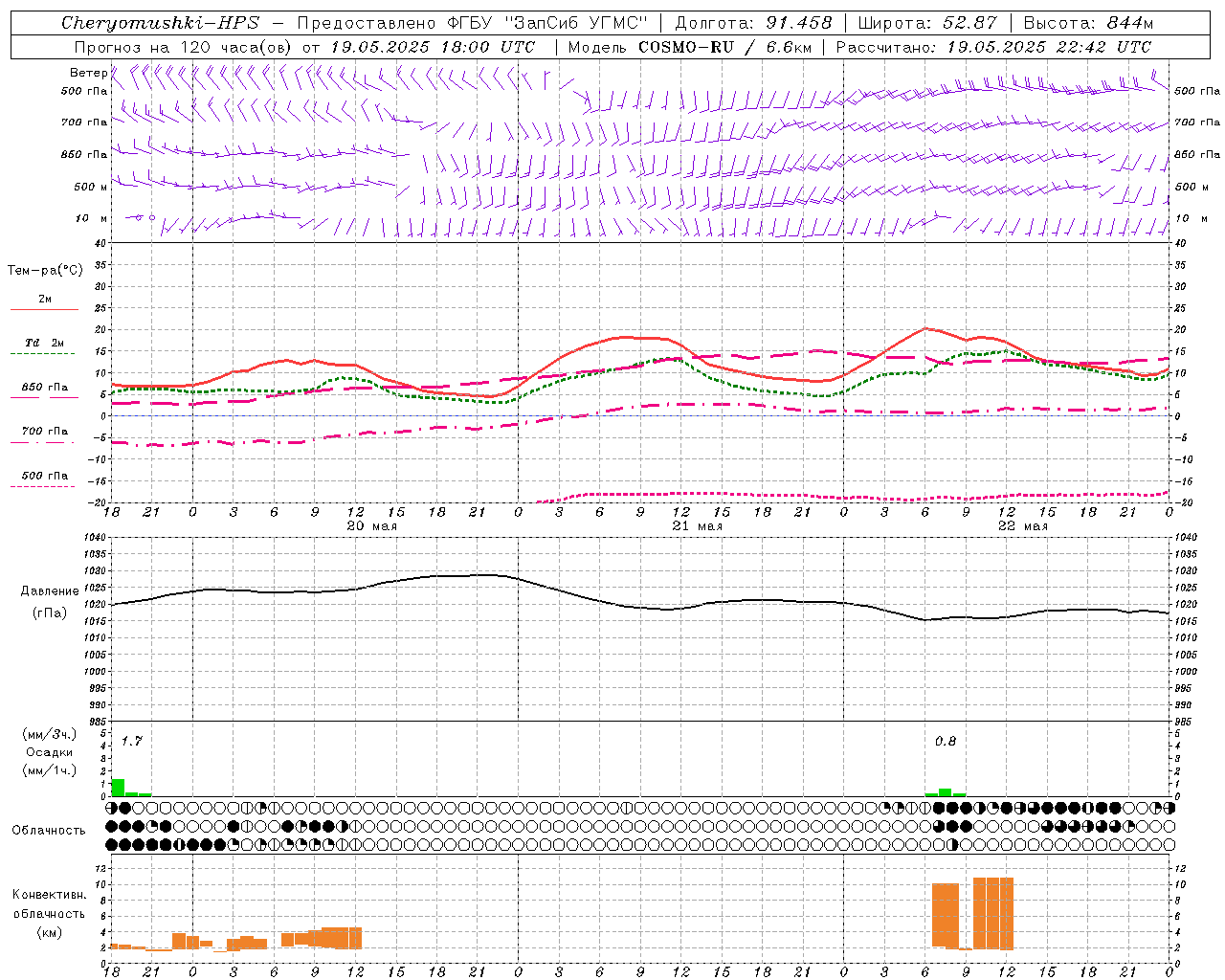Click the station title Cheryomushki-HPS
The width and height of the screenshot is (1225, 980).
[160, 23]
